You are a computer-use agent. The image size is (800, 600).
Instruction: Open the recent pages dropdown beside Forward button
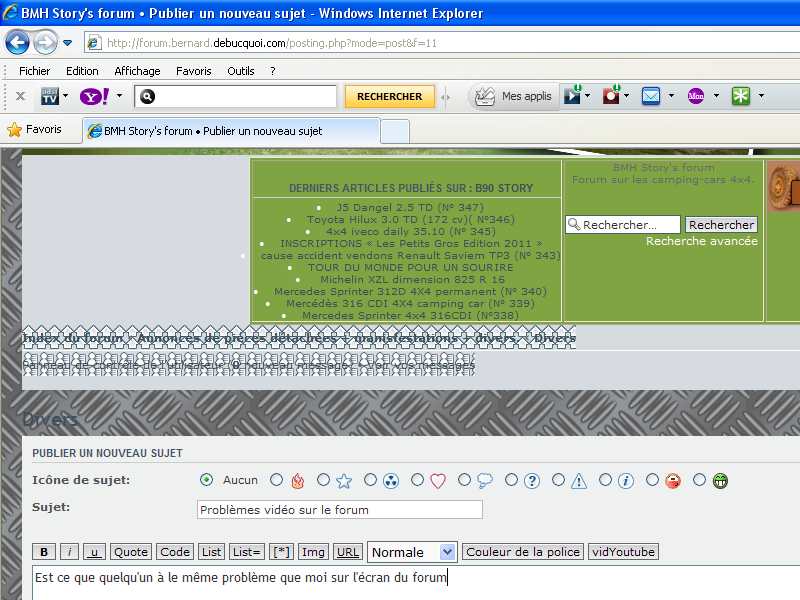(68, 43)
